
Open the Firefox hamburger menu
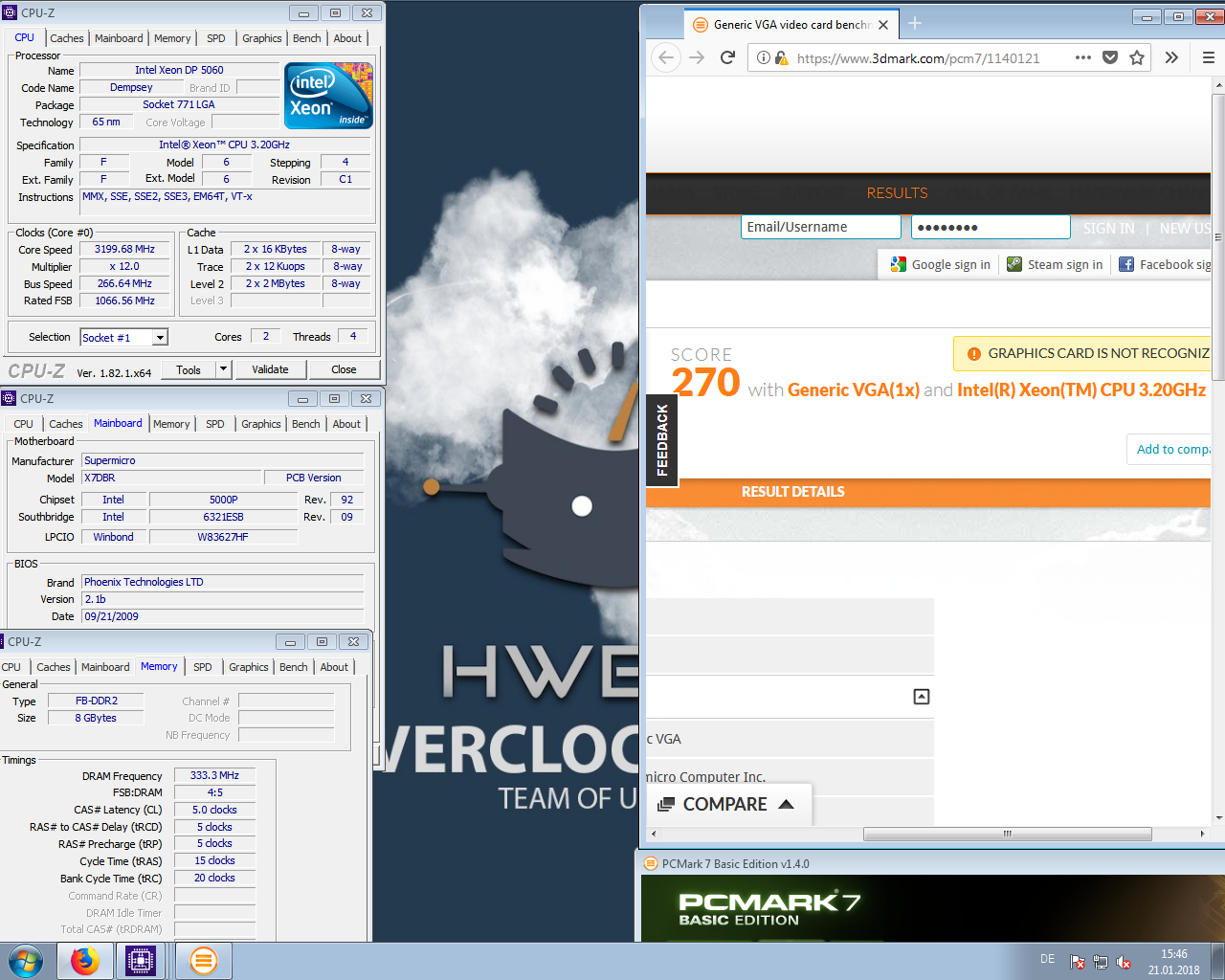click(1208, 57)
